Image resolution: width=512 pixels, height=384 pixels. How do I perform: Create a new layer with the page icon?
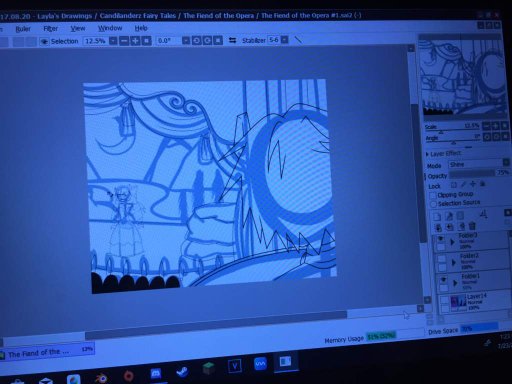(437, 217)
